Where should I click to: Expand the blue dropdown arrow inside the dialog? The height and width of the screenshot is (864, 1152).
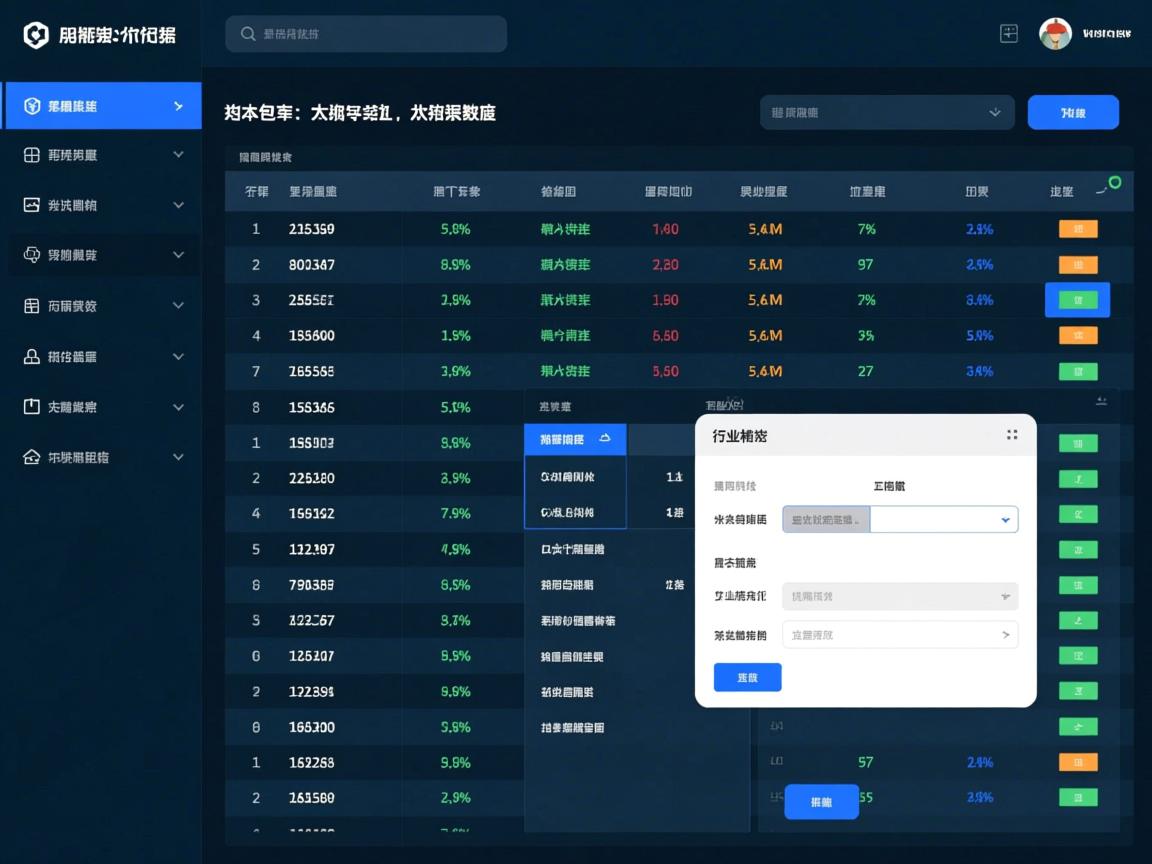coord(1004,519)
